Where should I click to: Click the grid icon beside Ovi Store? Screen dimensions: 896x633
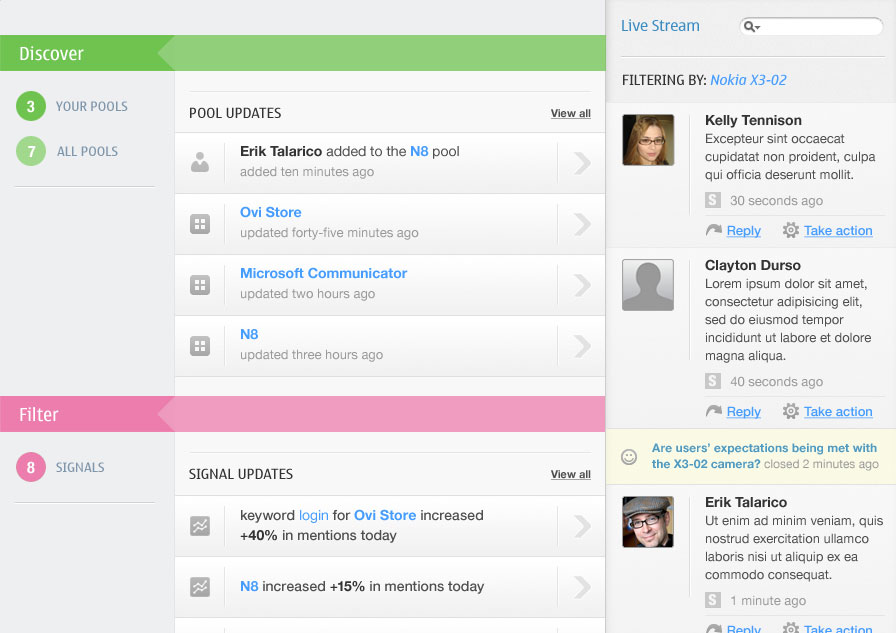click(x=200, y=224)
